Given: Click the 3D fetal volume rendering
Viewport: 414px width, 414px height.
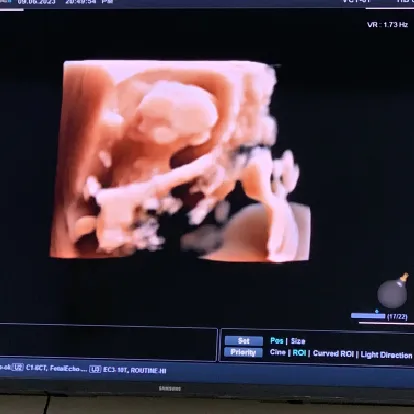Looking at the screenshot, I should tap(180, 160).
